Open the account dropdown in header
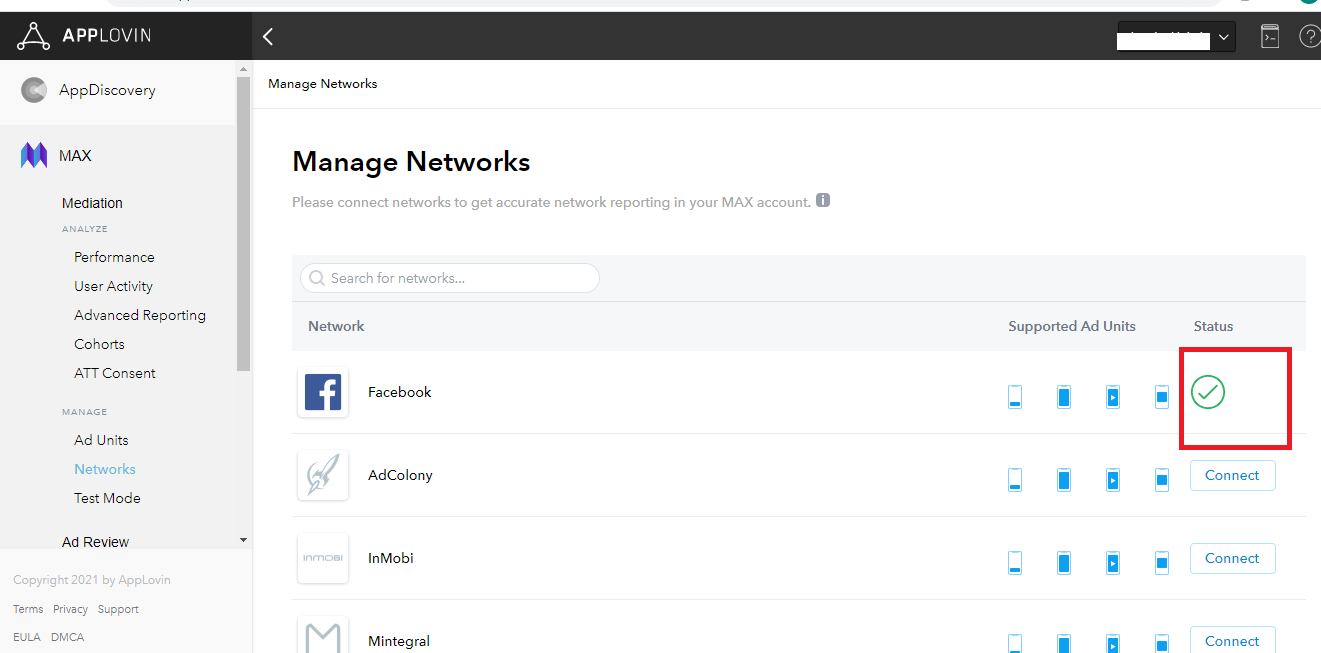Screen dimensions: 1321x653 [1176, 37]
